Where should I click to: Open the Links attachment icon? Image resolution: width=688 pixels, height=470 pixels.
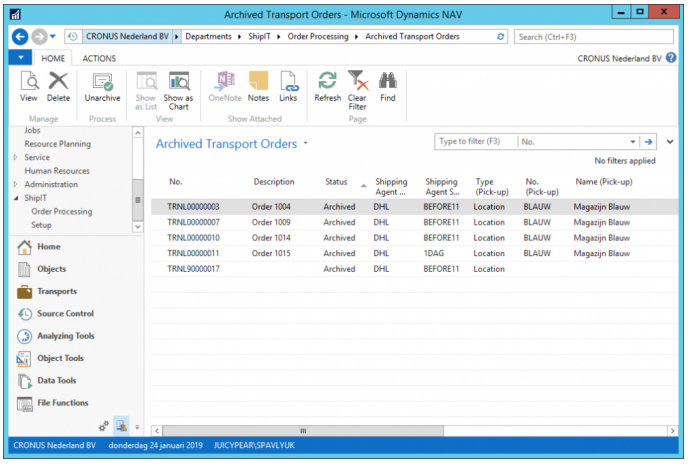(x=288, y=85)
